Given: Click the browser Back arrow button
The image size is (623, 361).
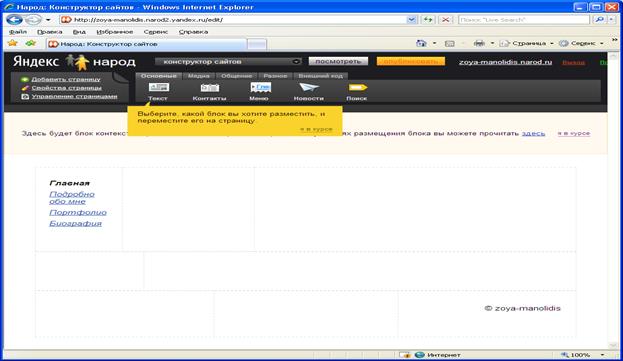Looking at the screenshot, I should [x=14, y=19].
